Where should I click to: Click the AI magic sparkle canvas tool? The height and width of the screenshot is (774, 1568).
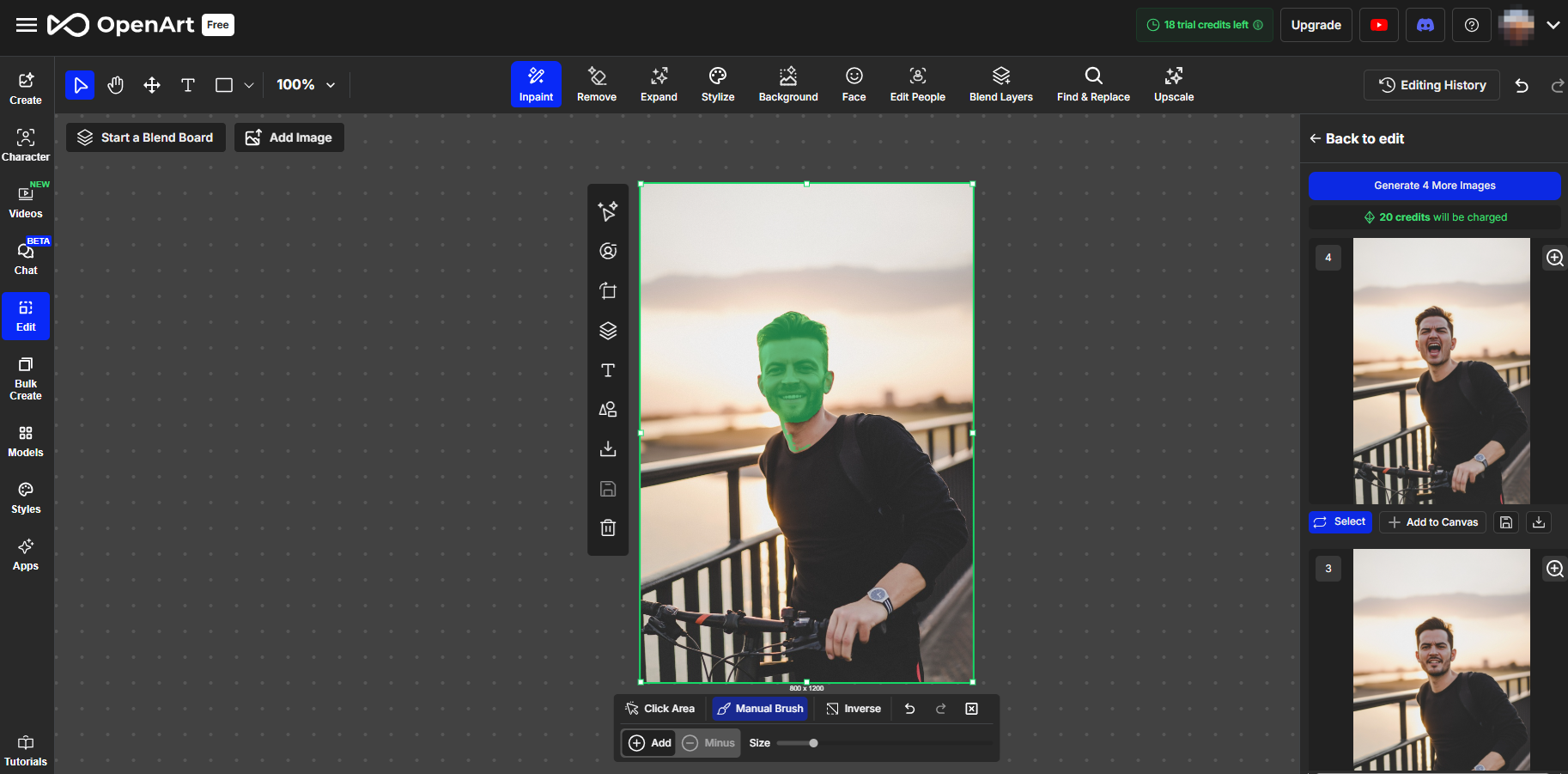608,210
